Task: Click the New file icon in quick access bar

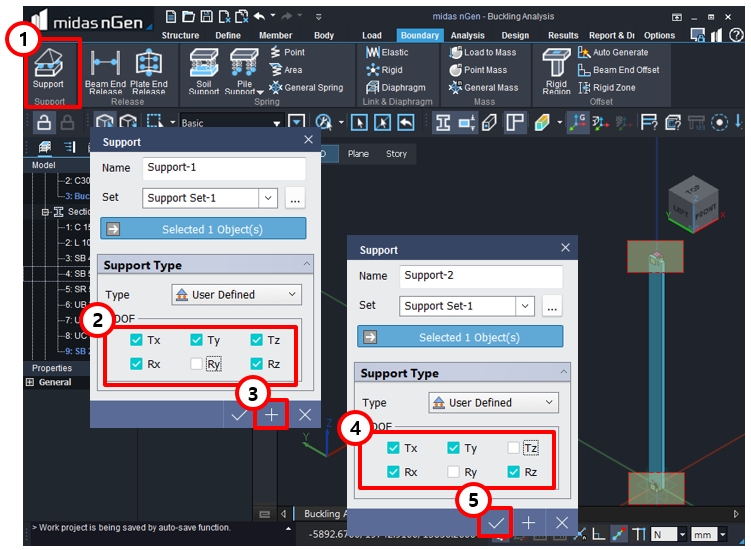Action: pos(171,17)
